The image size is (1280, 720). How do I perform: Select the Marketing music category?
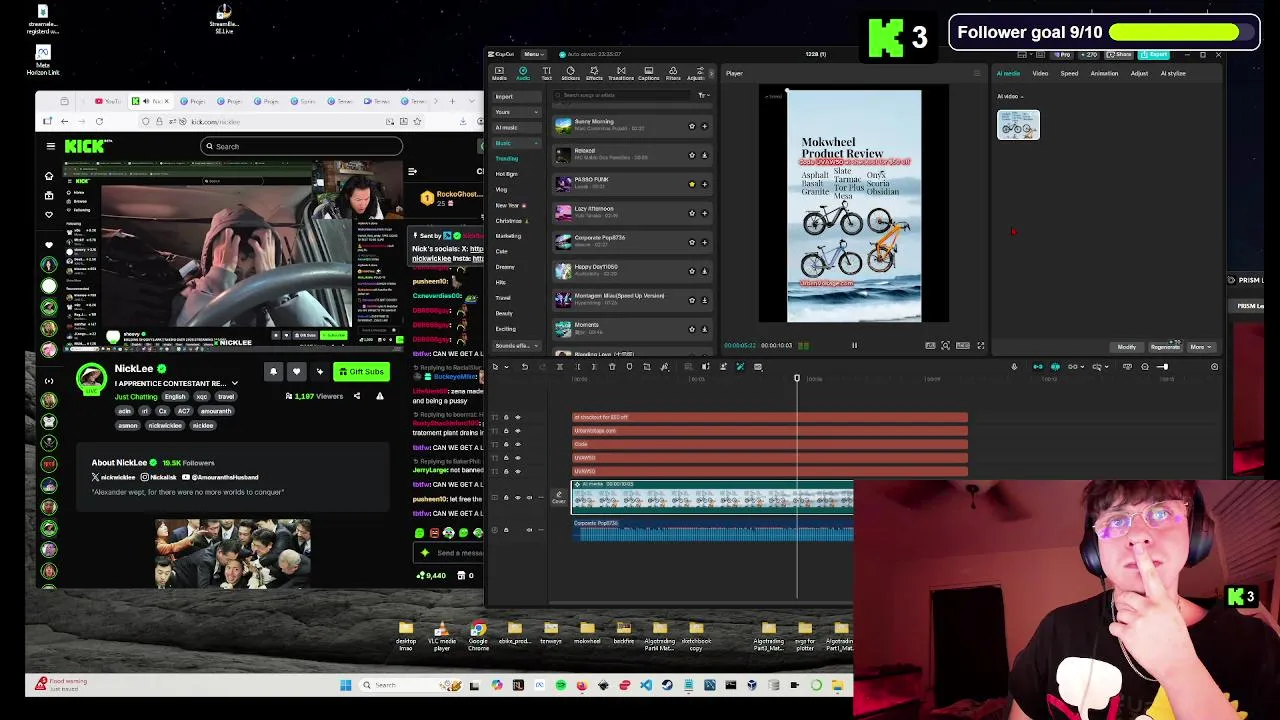click(x=509, y=236)
